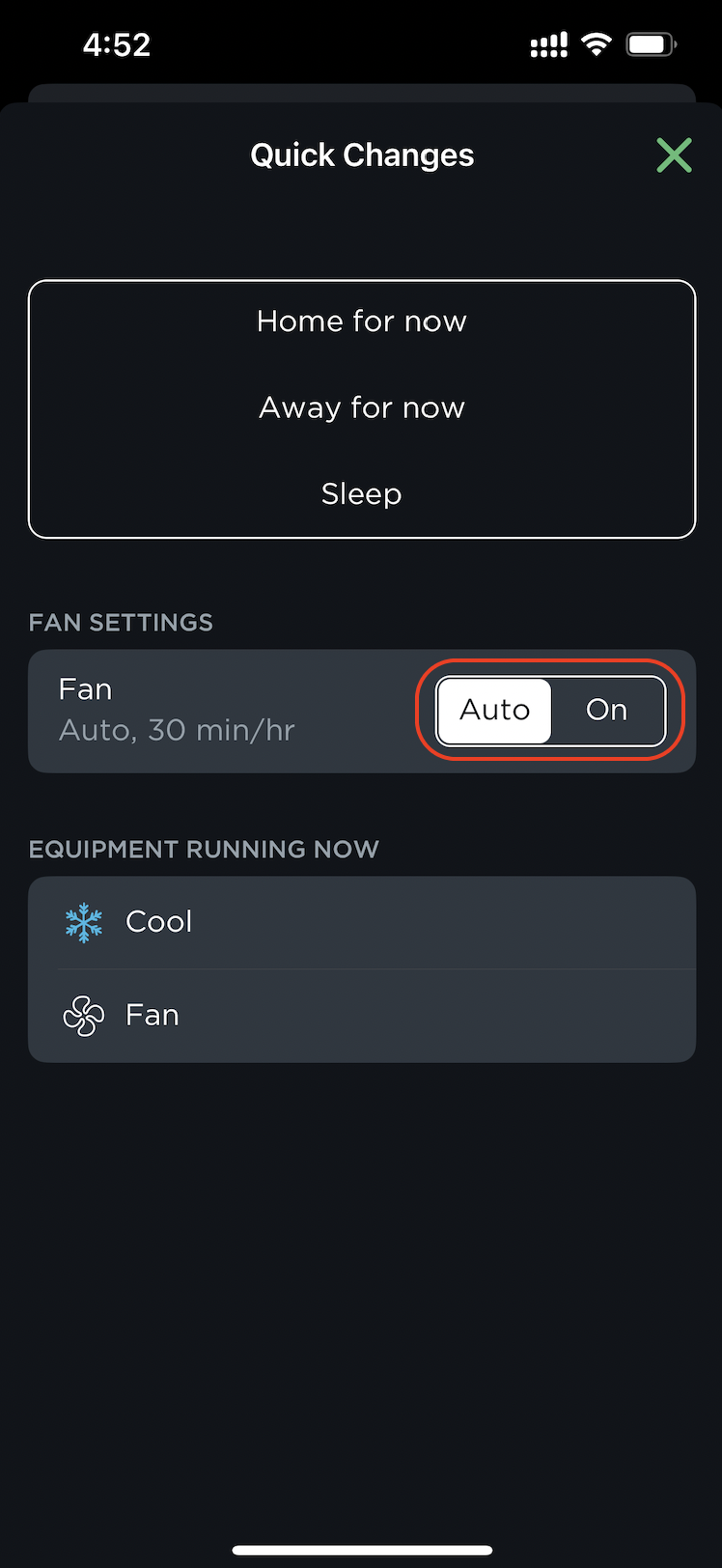The height and width of the screenshot is (1568, 722).
Task: Select Home for now
Action: [361, 321]
